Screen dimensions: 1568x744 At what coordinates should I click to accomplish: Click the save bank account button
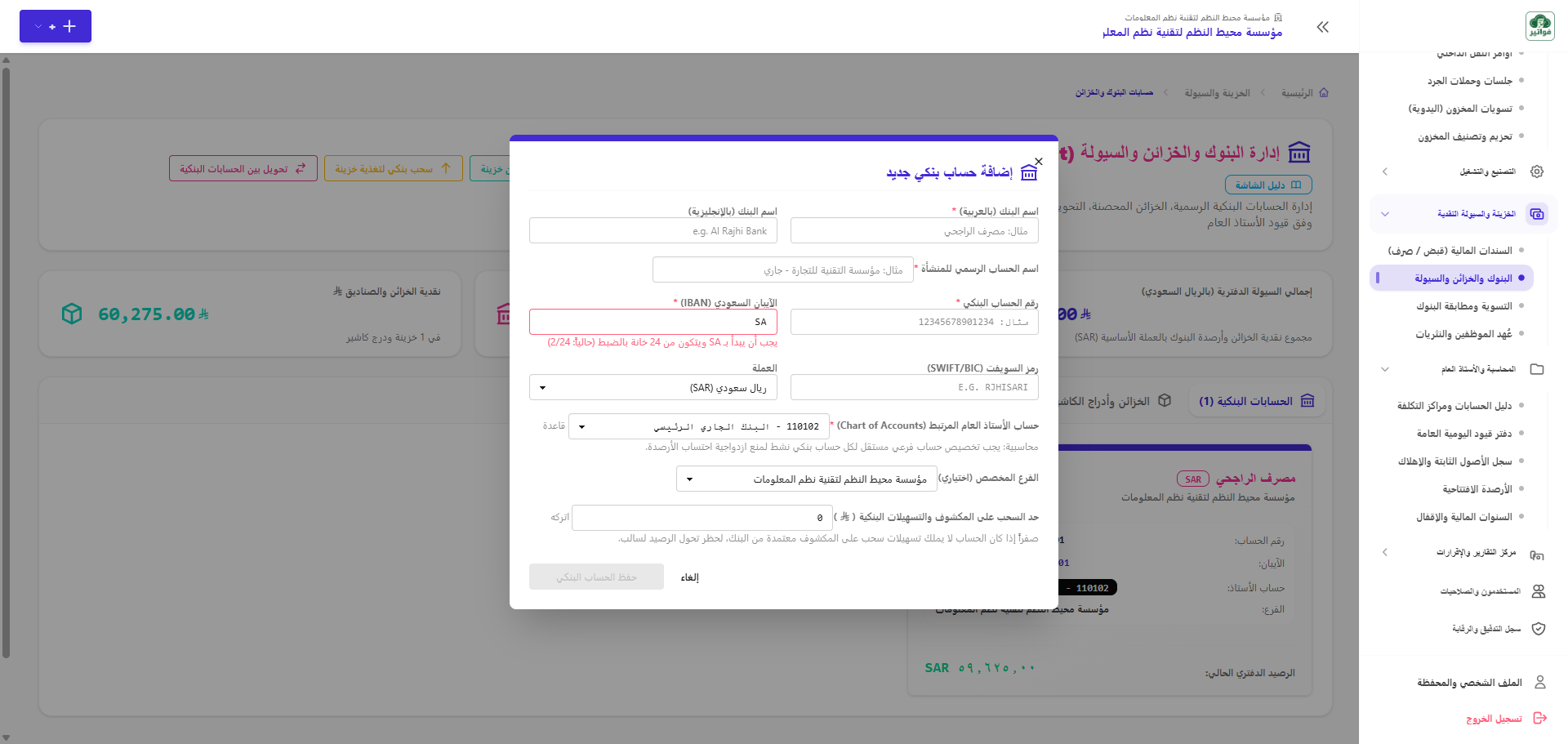[x=596, y=577]
